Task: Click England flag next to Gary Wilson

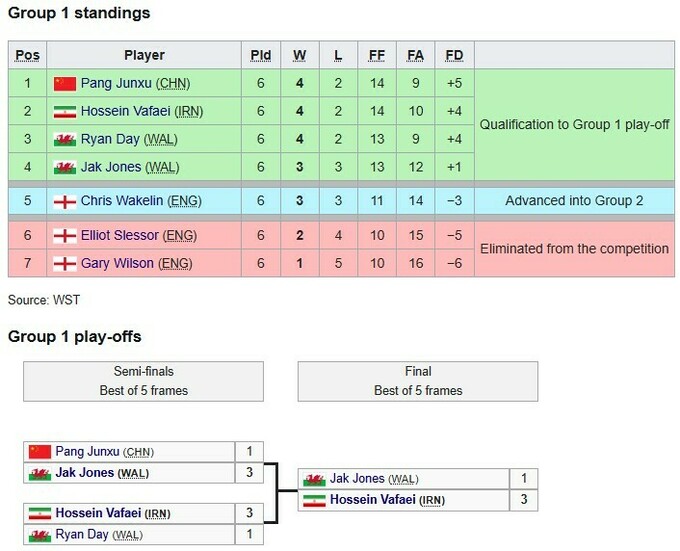Action: (65, 264)
